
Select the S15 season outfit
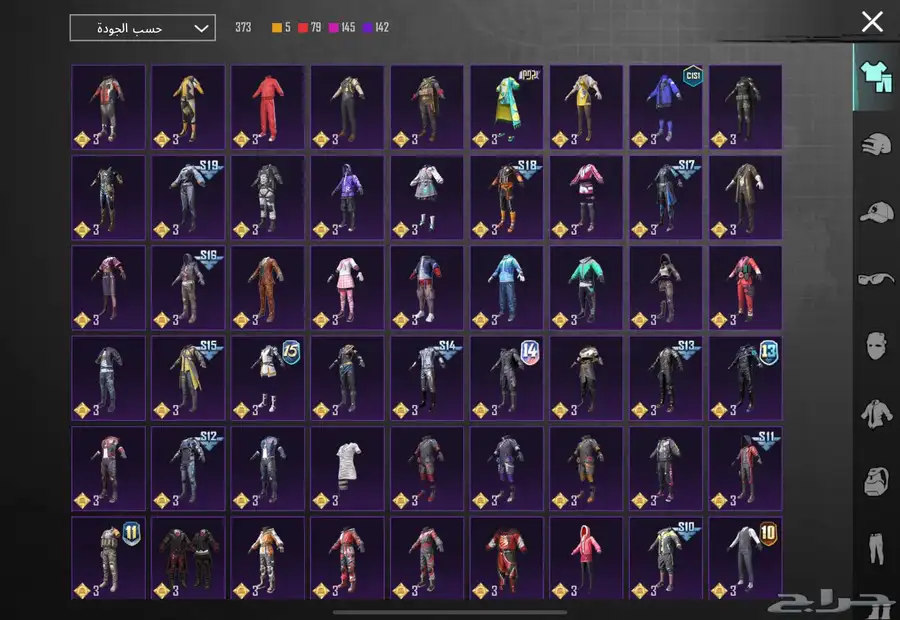[188, 378]
